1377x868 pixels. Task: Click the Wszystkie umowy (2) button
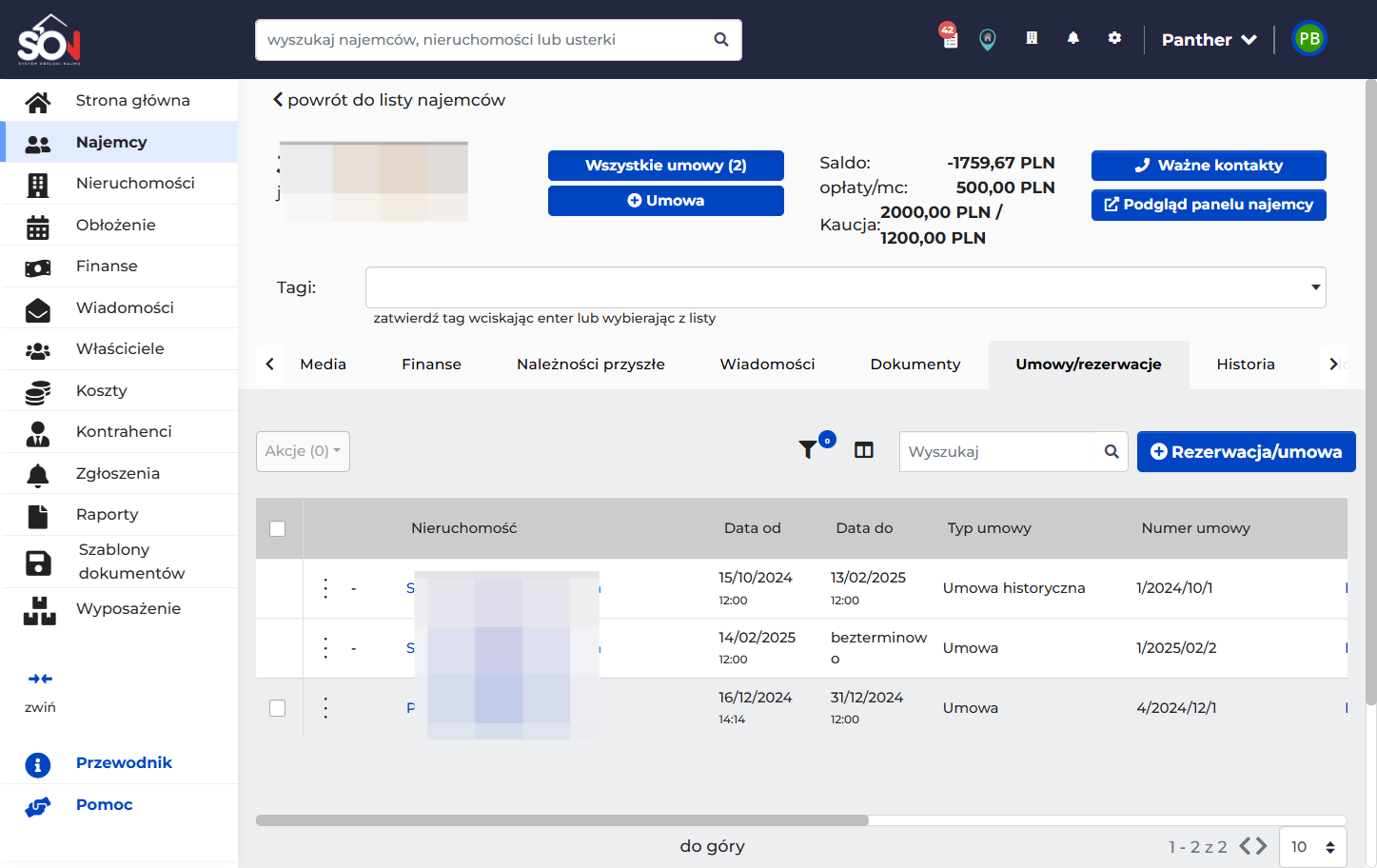coord(666,166)
